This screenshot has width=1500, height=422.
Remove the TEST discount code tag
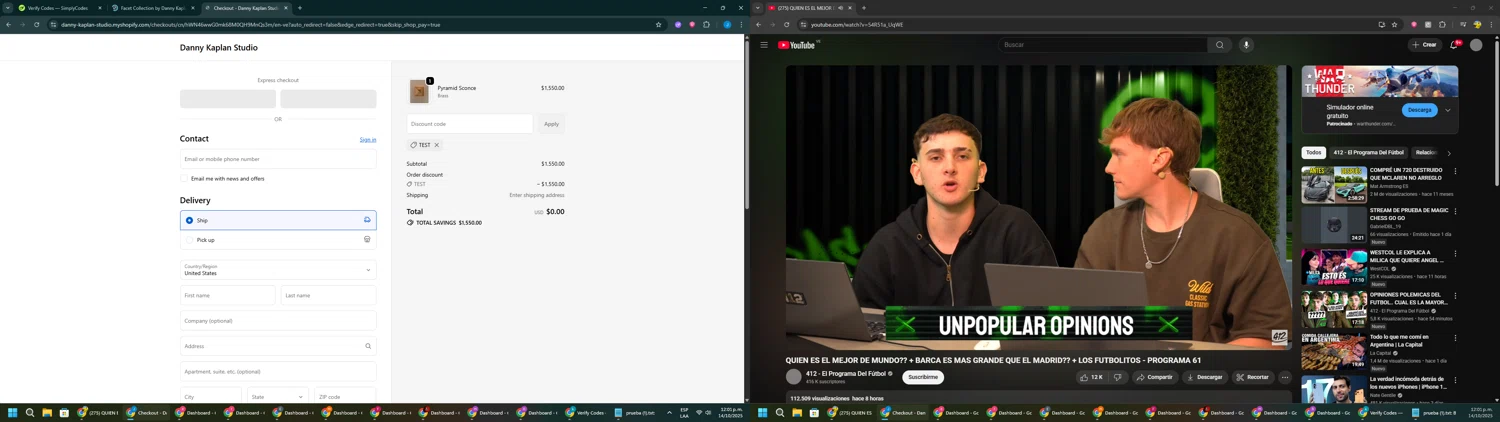tap(437, 145)
